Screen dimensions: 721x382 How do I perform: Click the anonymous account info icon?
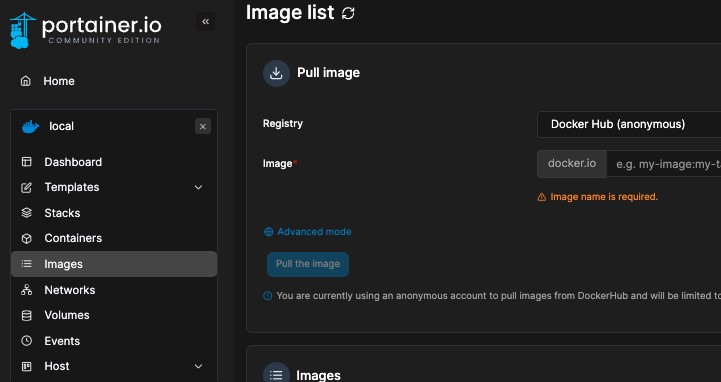267,296
